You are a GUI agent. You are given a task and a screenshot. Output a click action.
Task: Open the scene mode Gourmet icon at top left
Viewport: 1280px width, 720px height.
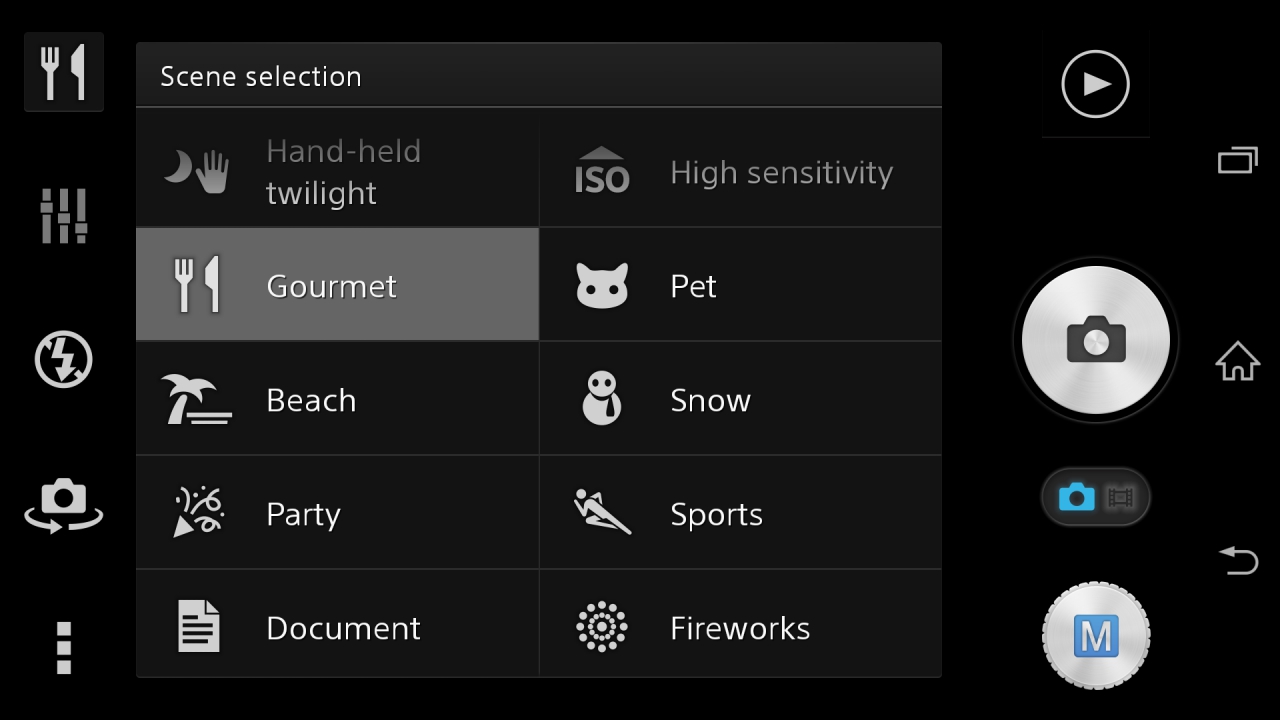click(x=64, y=72)
